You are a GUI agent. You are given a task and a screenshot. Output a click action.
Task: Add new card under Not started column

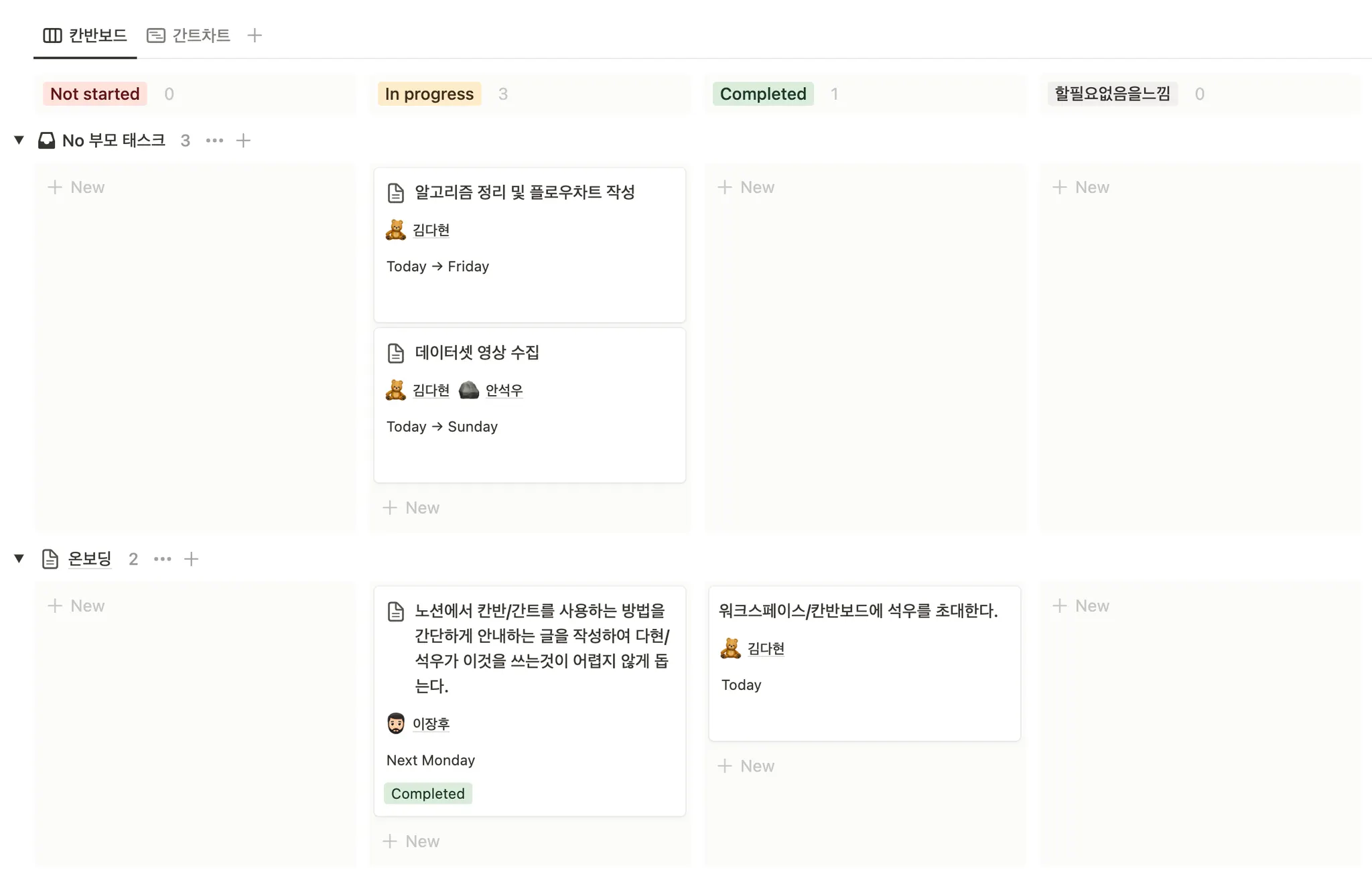coord(76,188)
